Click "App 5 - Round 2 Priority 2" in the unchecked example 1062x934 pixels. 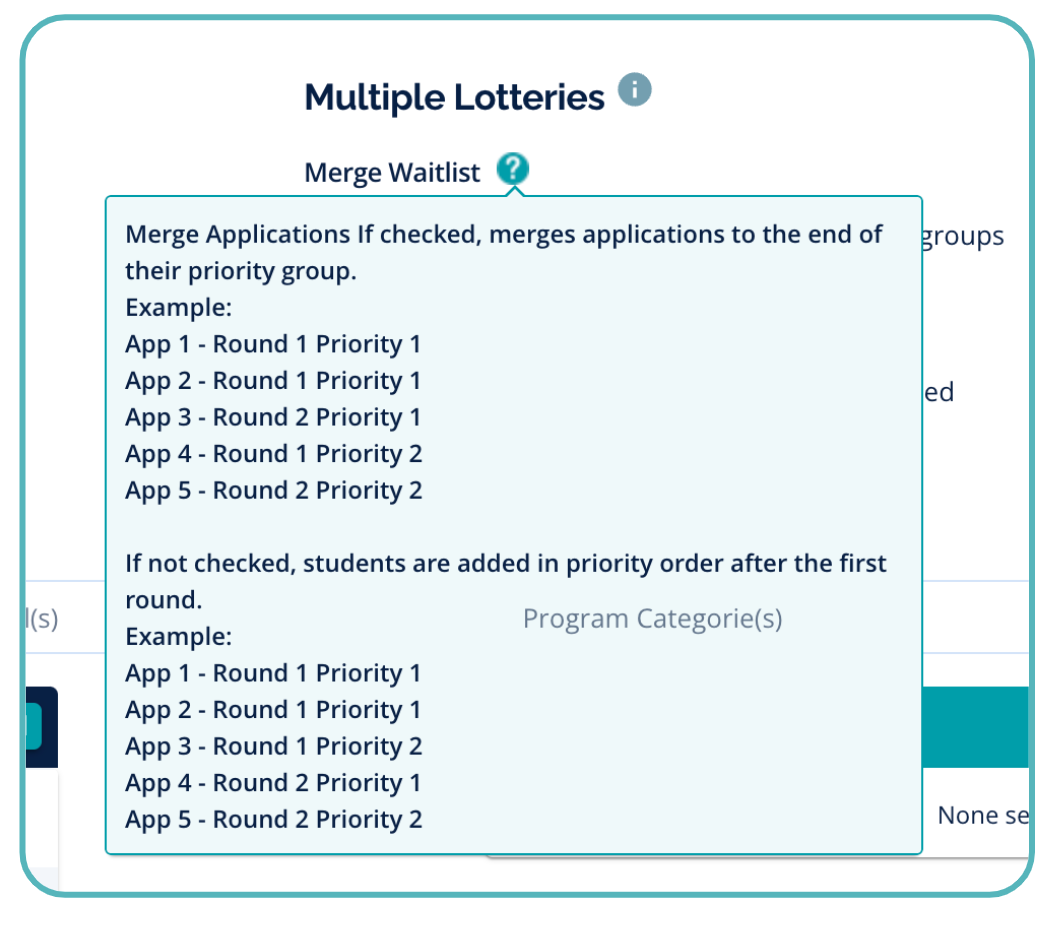click(x=273, y=820)
